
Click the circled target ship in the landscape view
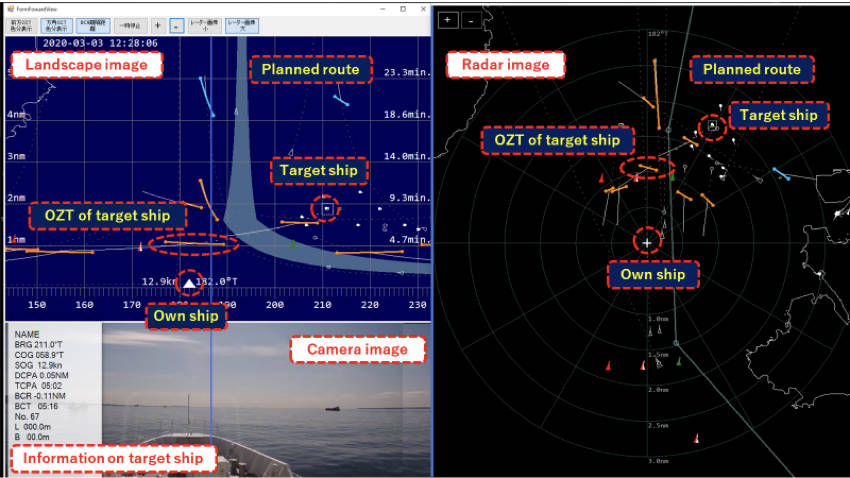(x=326, y=209)
